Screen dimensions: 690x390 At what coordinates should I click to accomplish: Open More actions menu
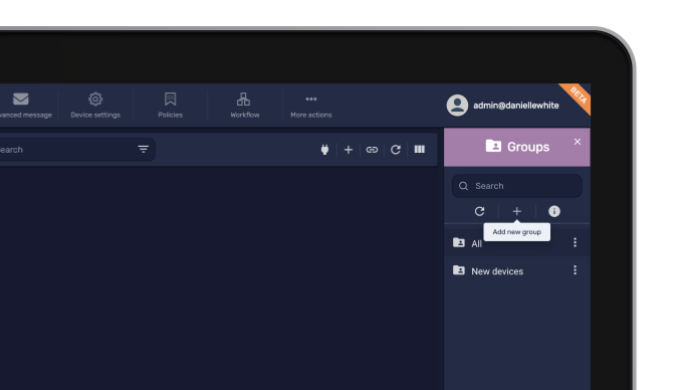[x=311, y=105]
